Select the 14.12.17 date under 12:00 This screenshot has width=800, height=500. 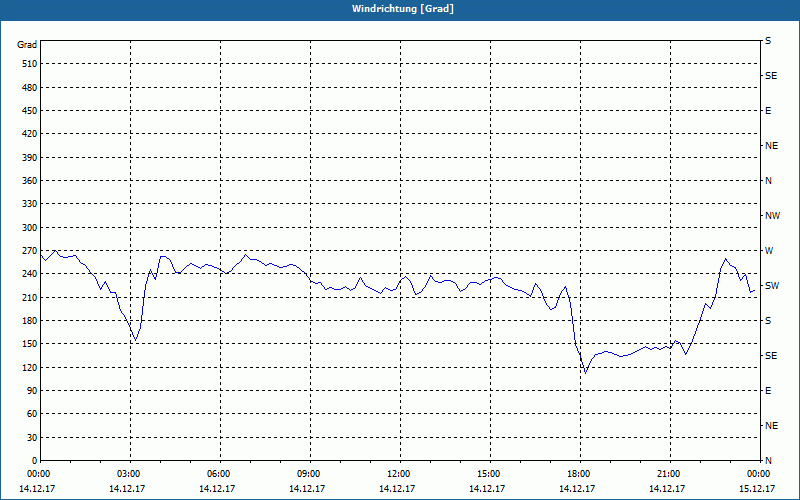click(397, 488)
